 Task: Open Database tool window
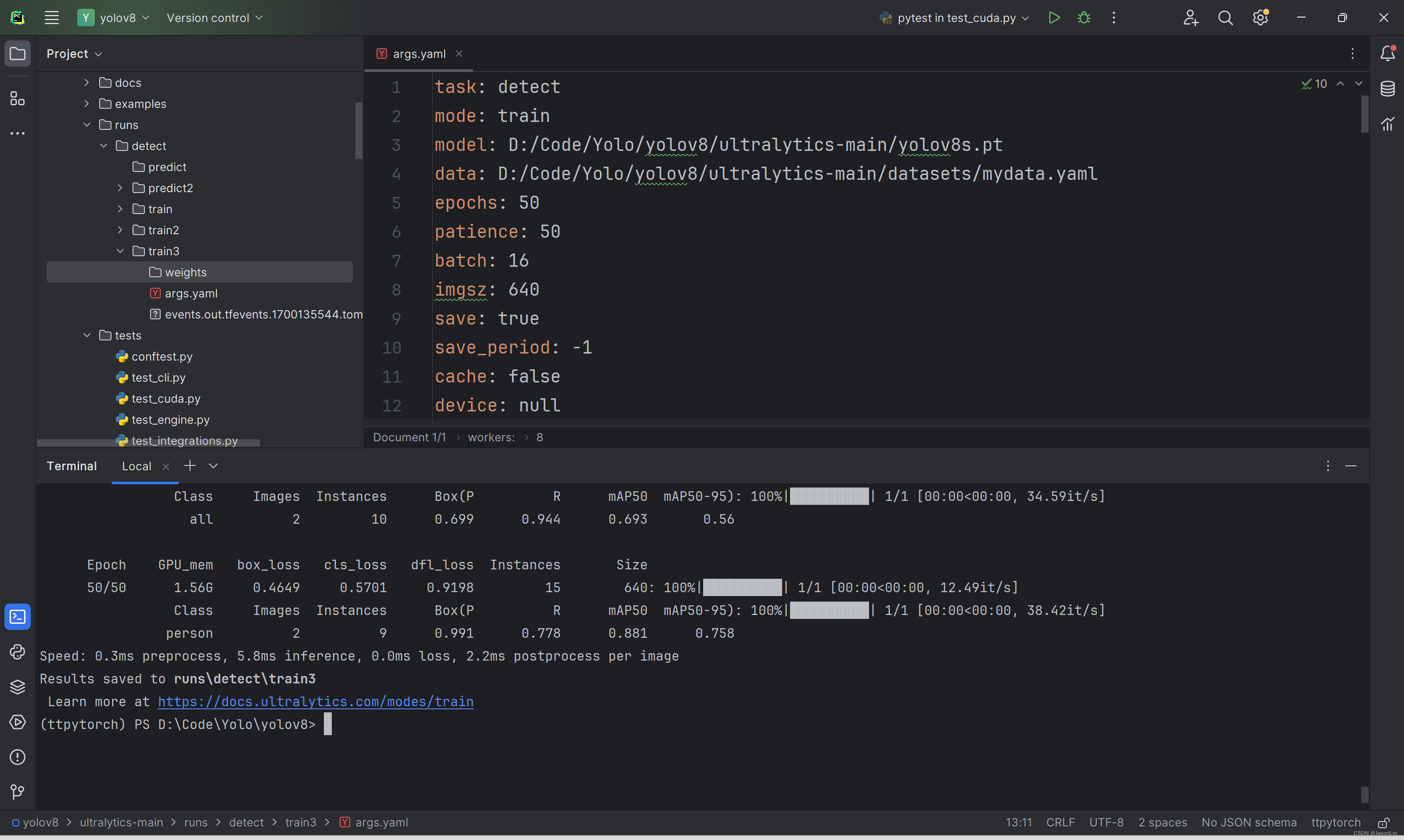1387,88
